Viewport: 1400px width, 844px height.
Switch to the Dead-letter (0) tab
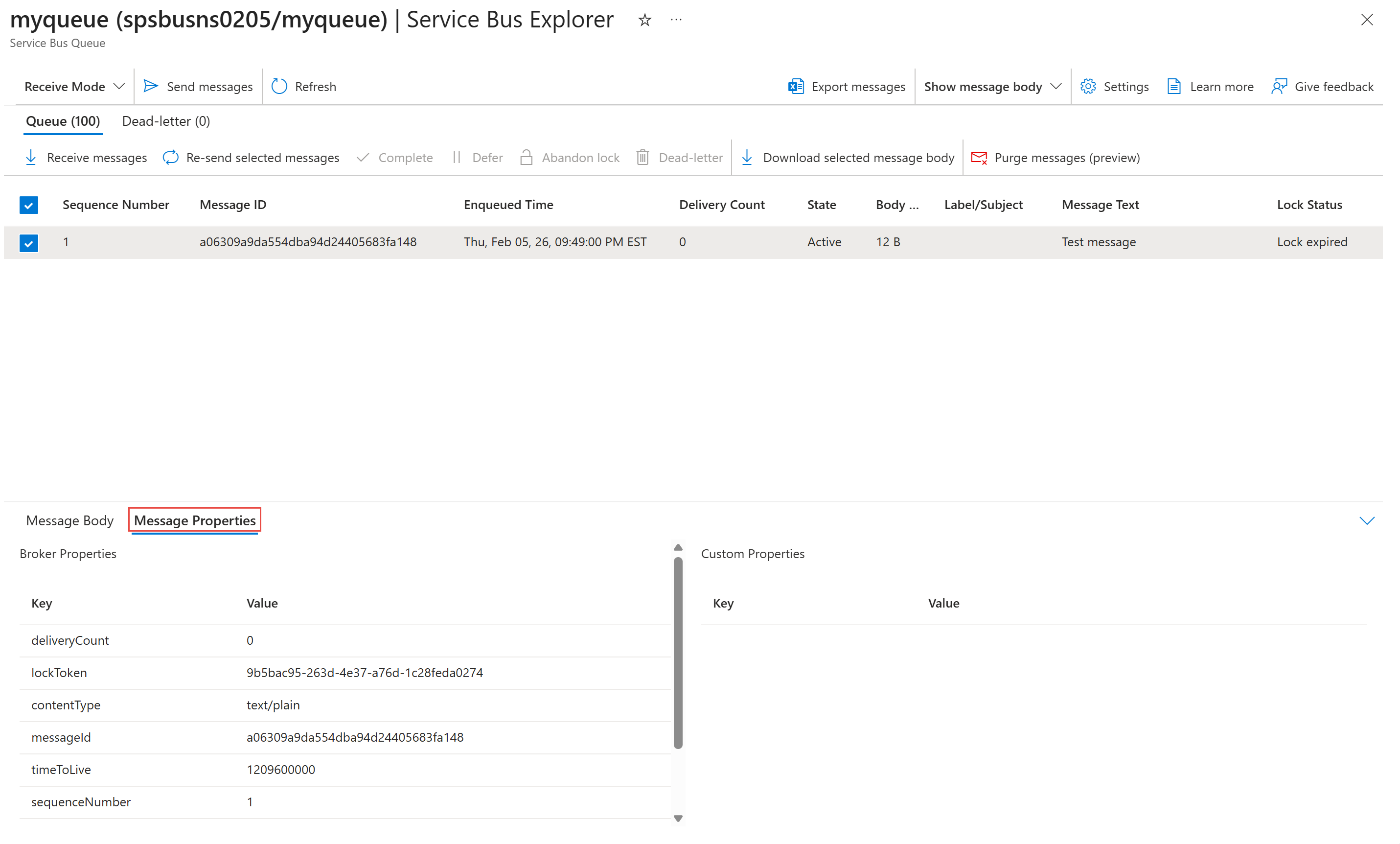click(166, 121)
